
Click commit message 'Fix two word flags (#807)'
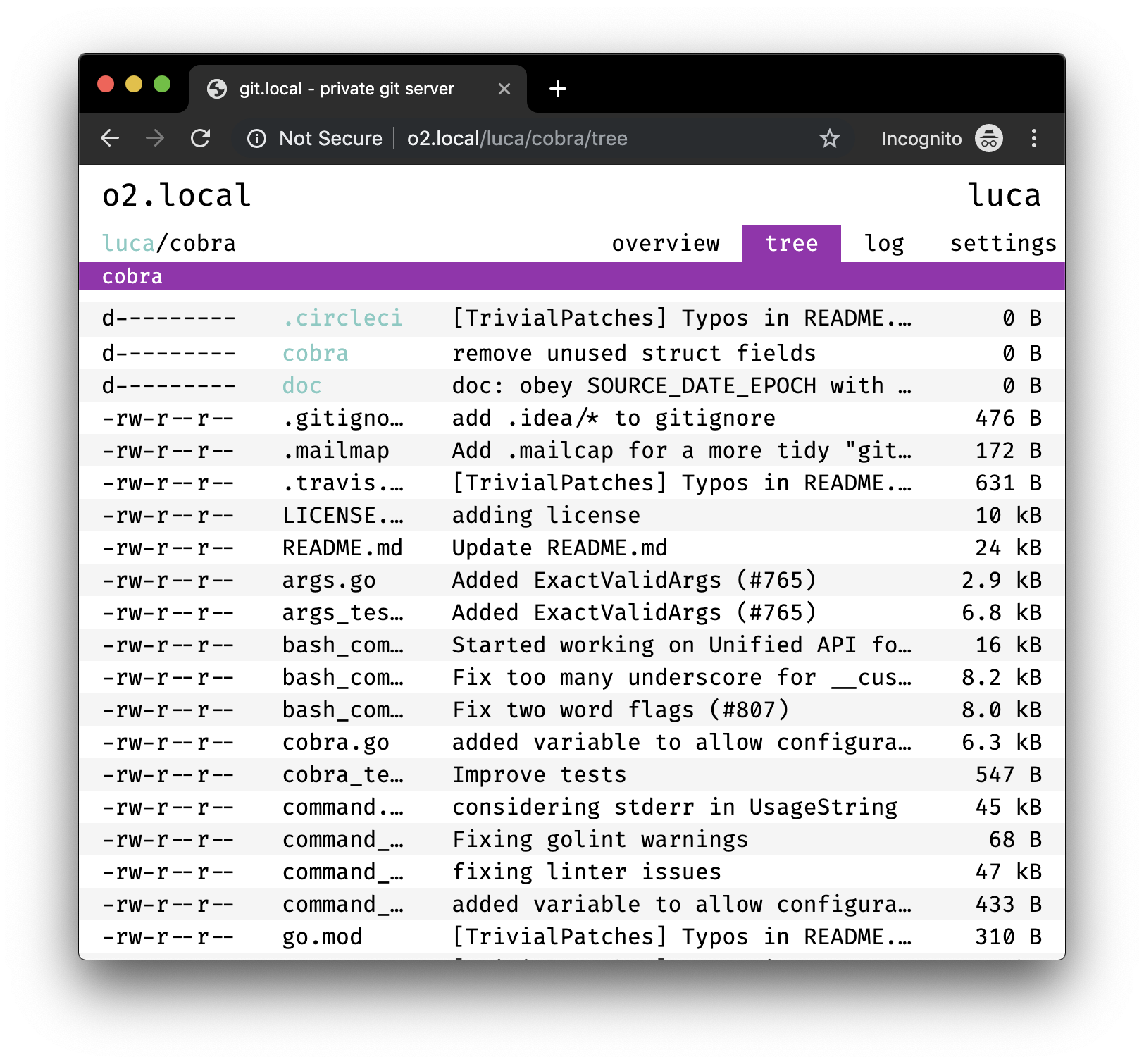click(x=621, y=710)
